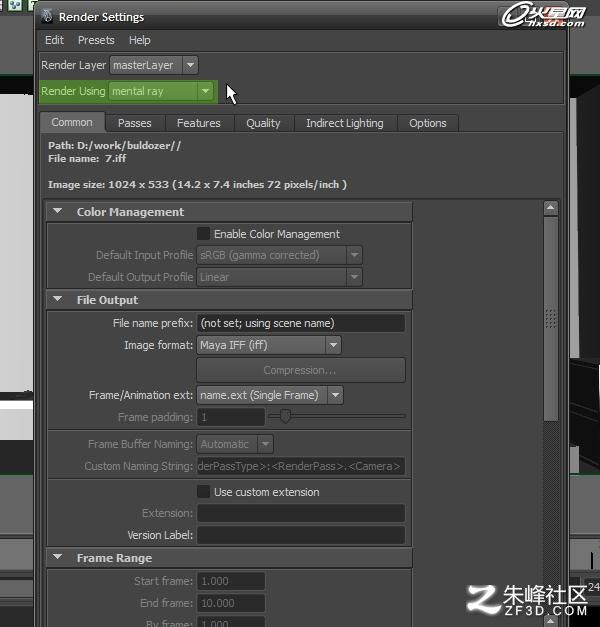This screenshot has height=627, width=600.
Task: Open Default Input Profile sRGB dropdown
Action: 280,255
